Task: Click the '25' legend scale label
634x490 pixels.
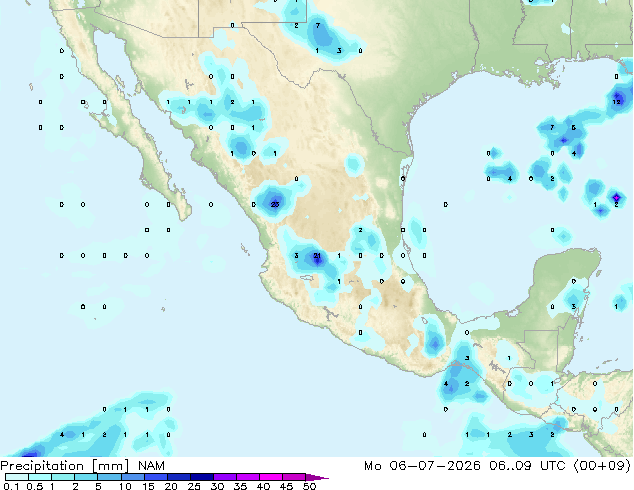Action: pyautogui.click(x=194, y=486)
